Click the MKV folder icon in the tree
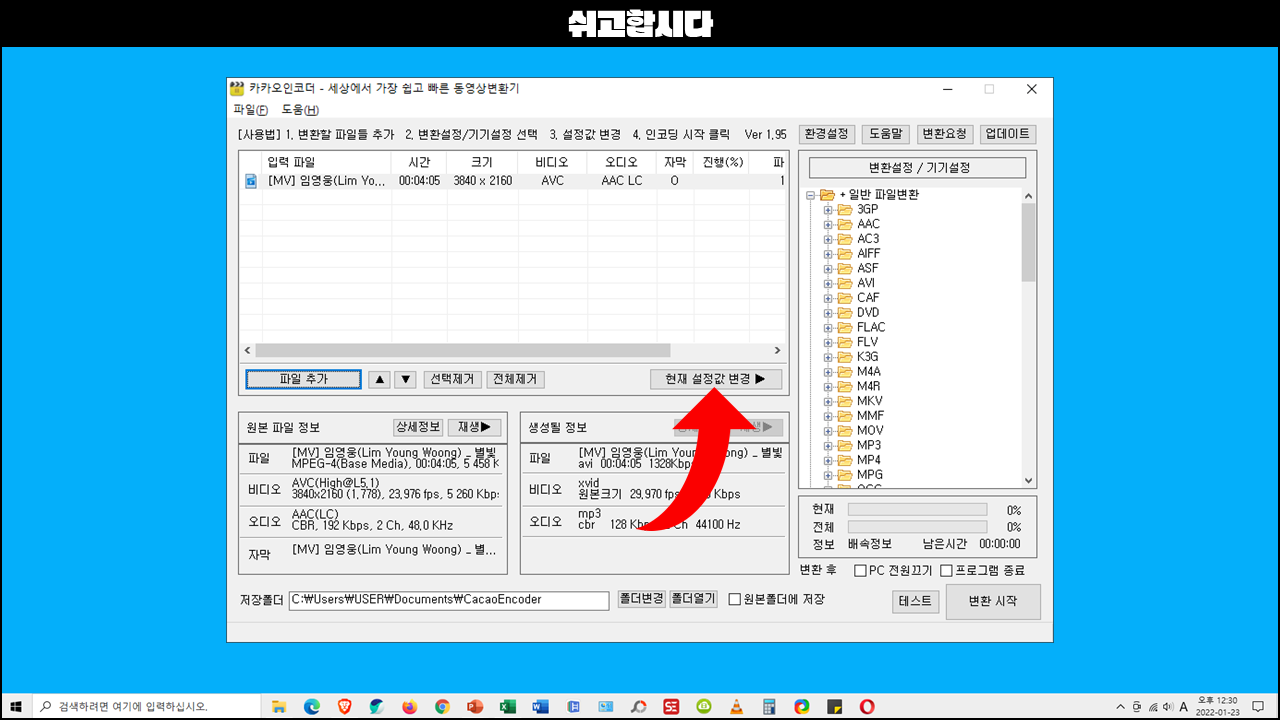Screen dimensions: 1280x720 pos(844,401)
